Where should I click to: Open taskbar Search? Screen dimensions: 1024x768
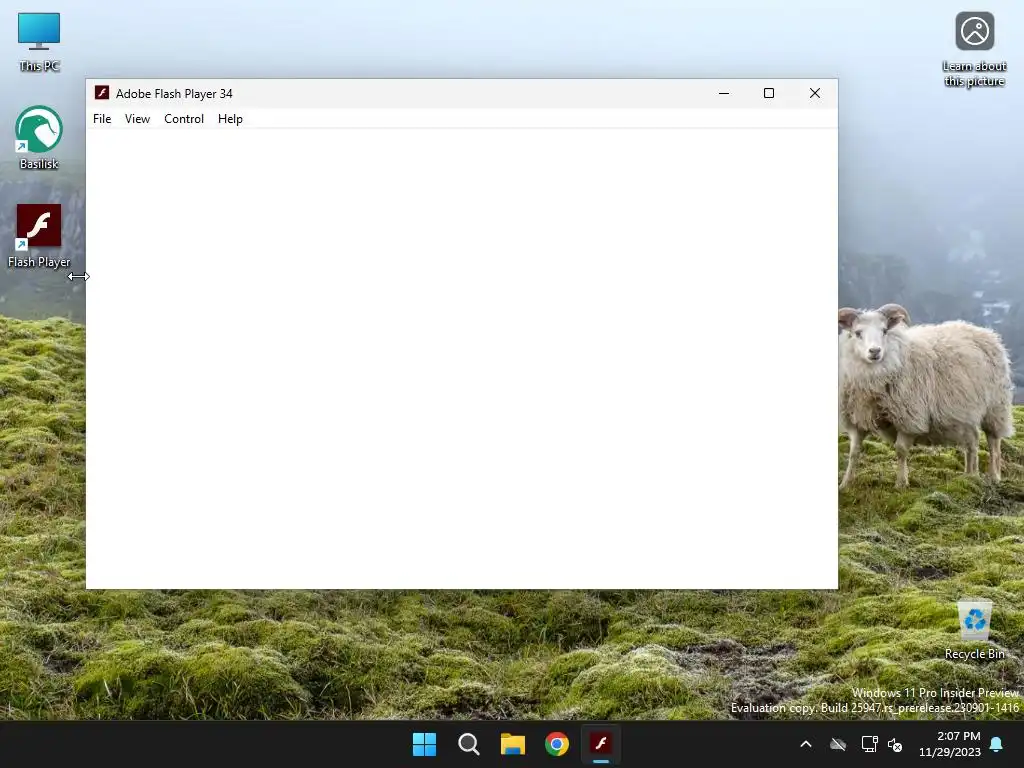pyautogui.click(x=468, y=744)
